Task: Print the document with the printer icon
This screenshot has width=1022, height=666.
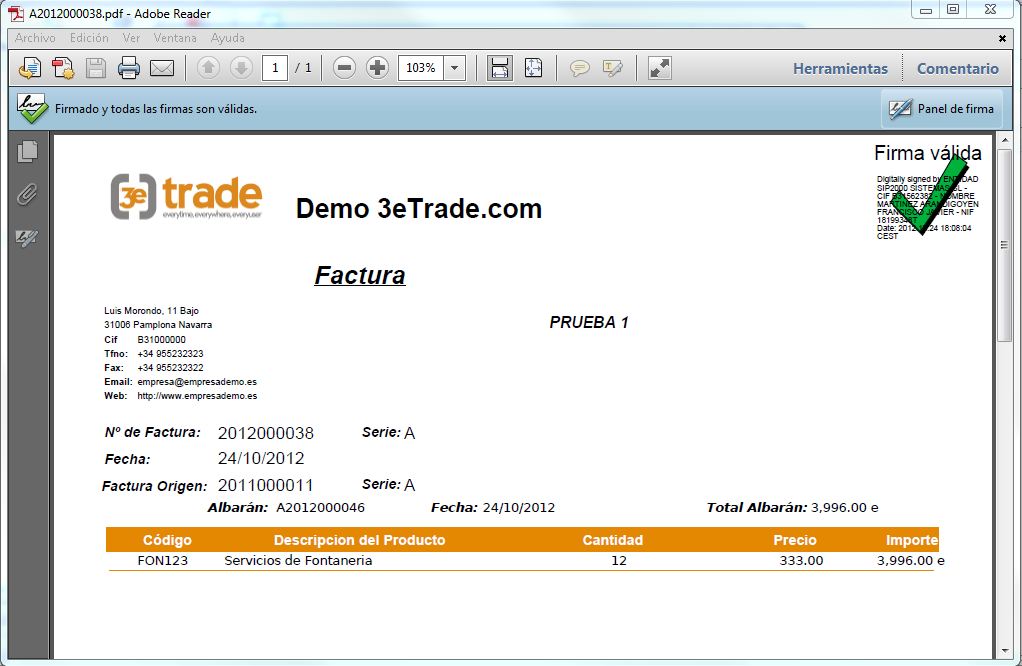Action: pos(128,68)
